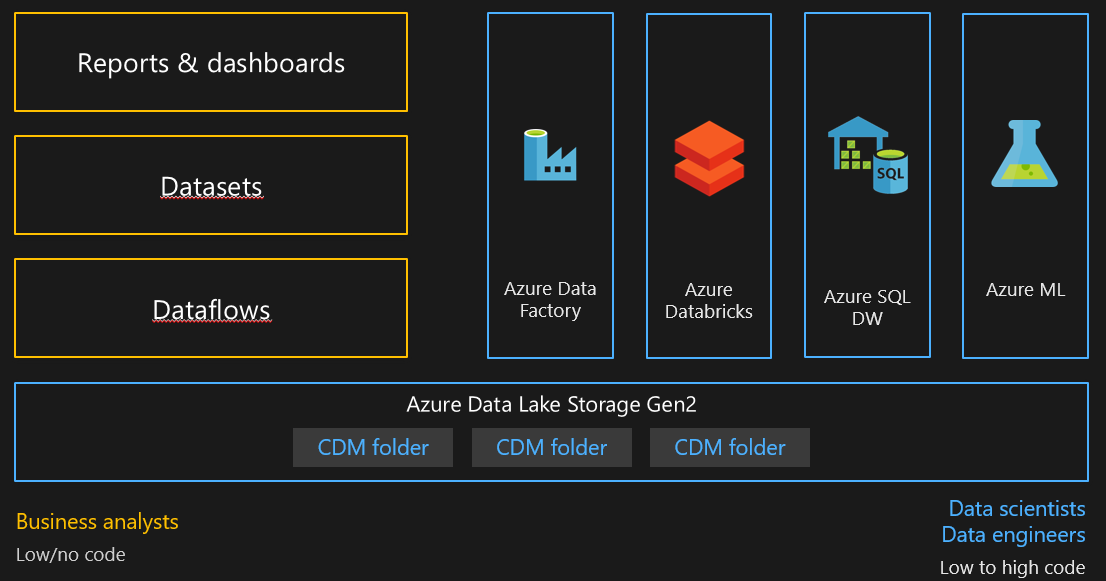The image size is (1106, 581).
Task: Click the Low to high code caption
Action: click(x=1012, y=567)
